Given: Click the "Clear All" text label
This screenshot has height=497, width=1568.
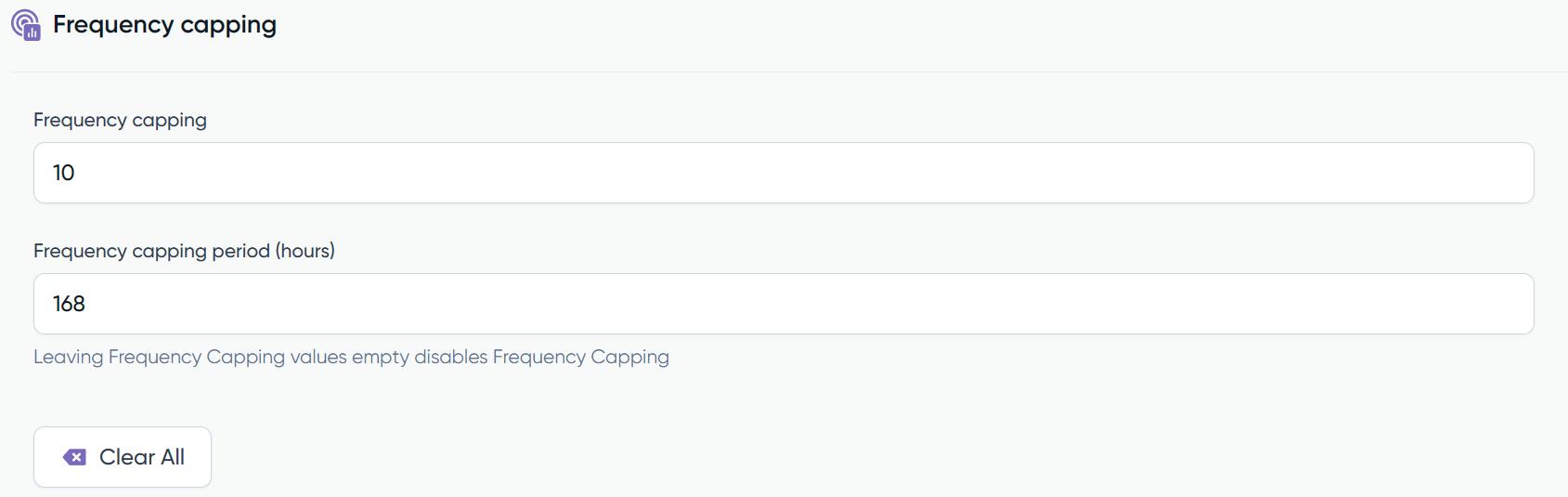Looking at the screenshot, I should (x=142, y=457).
